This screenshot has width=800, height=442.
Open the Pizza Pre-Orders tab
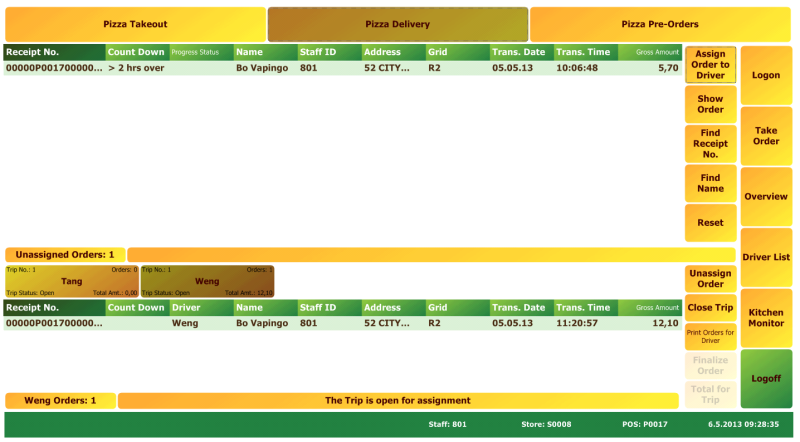[660, 24]
